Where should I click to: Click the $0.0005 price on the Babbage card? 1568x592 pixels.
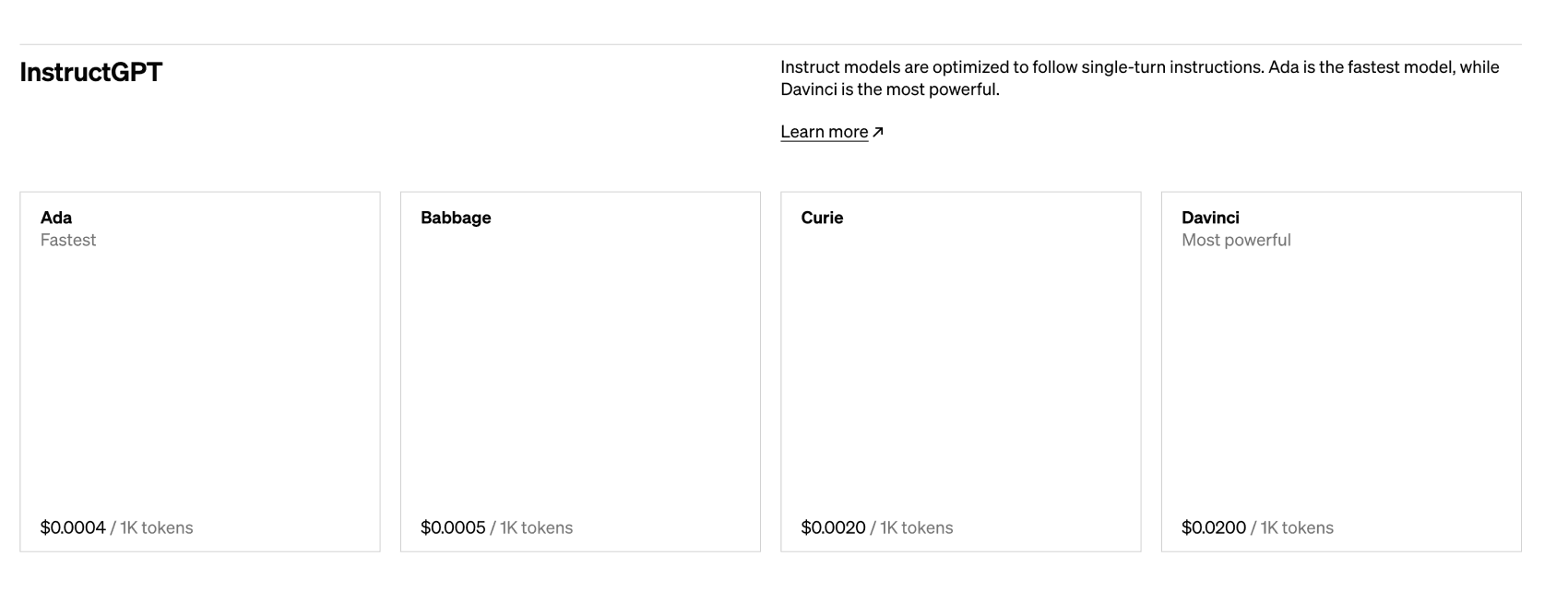pyautogui.click(x=455, y=527)
